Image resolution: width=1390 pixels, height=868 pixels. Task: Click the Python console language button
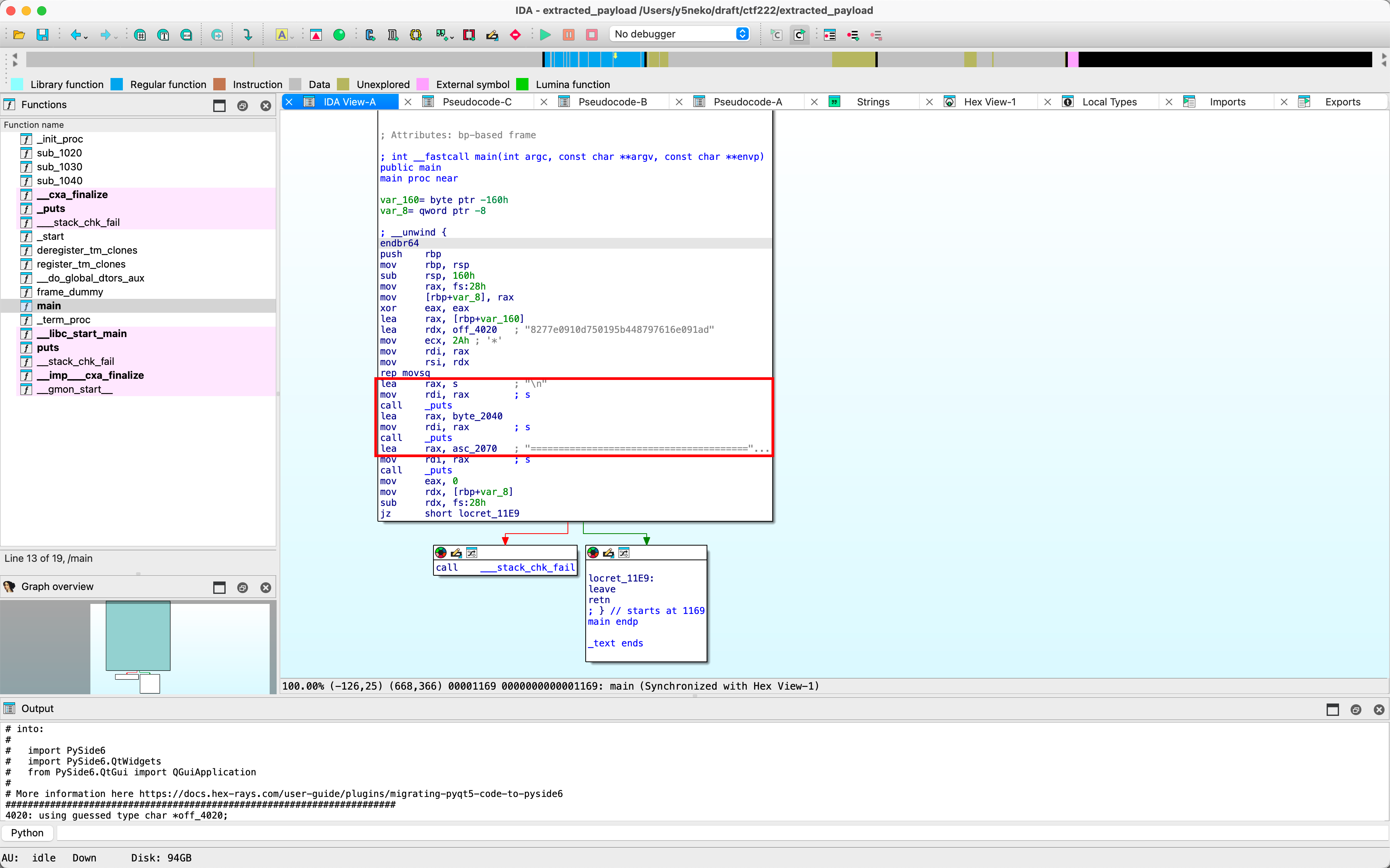(x=27, y=832)
